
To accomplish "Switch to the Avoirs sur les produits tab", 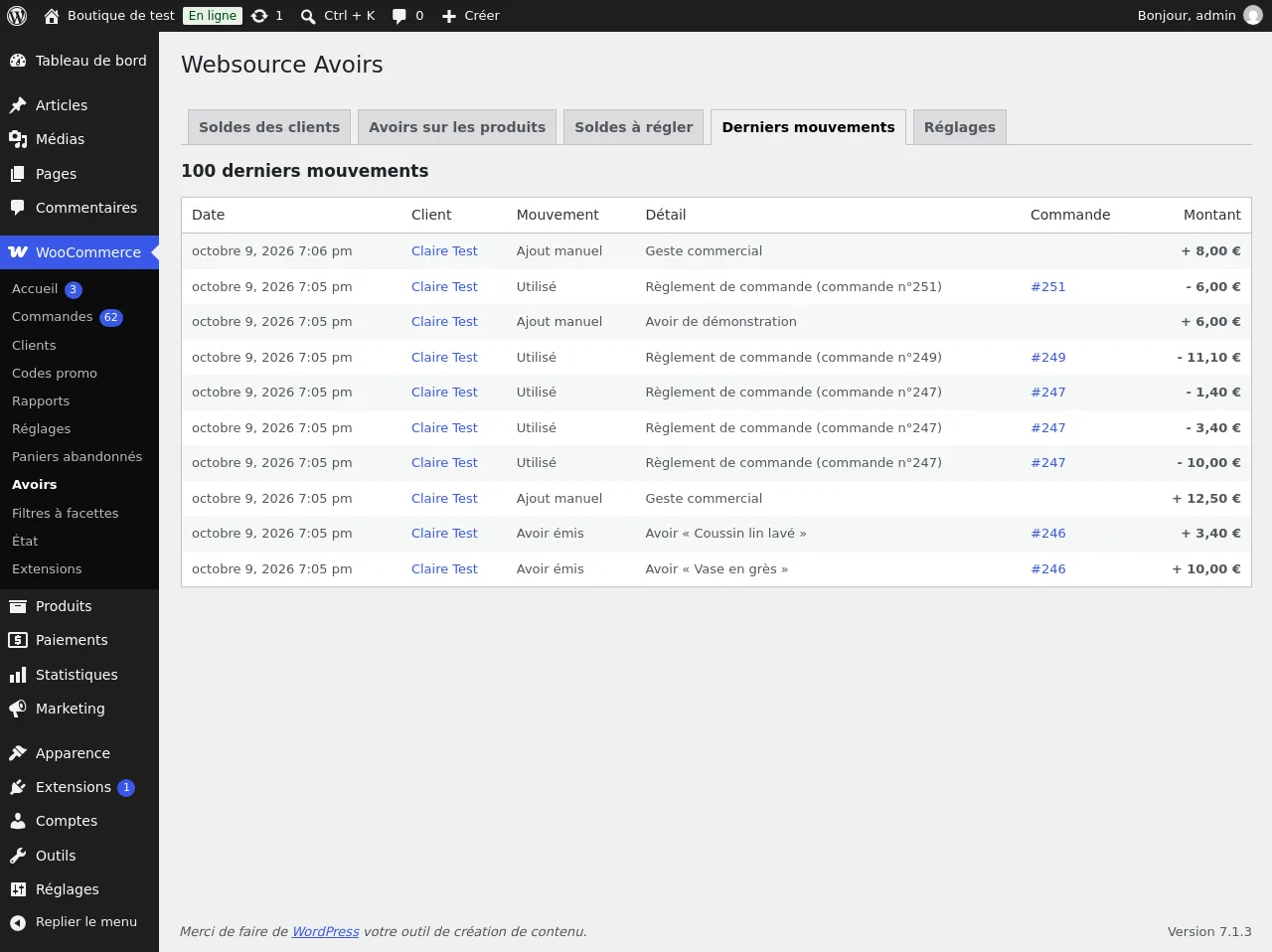I will click(x=457, y=127).
